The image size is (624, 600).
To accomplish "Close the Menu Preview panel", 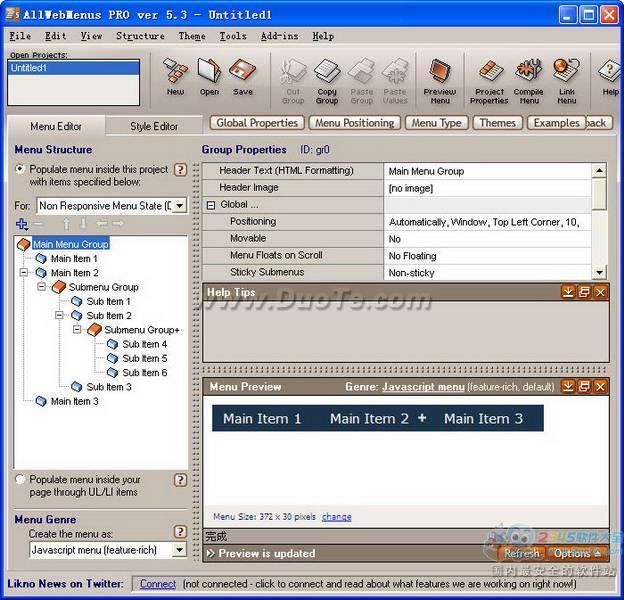I will pos(600,386).
